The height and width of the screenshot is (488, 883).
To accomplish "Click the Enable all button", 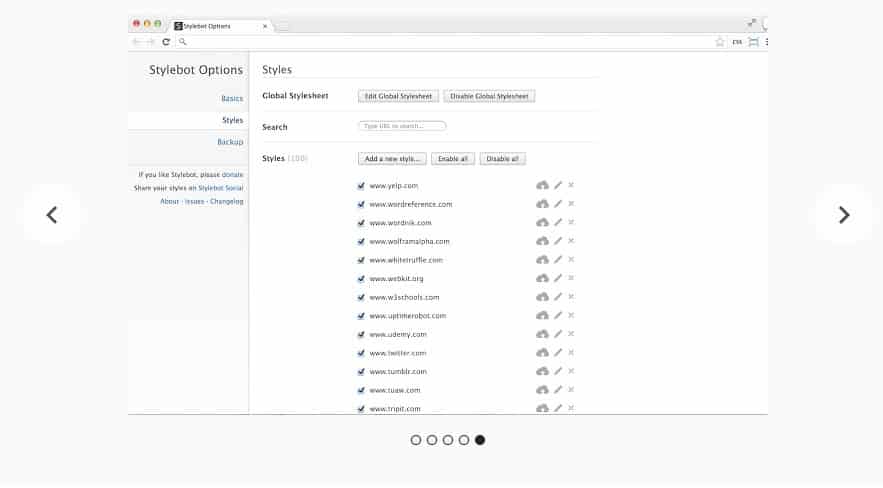I will tap(453, 159).
